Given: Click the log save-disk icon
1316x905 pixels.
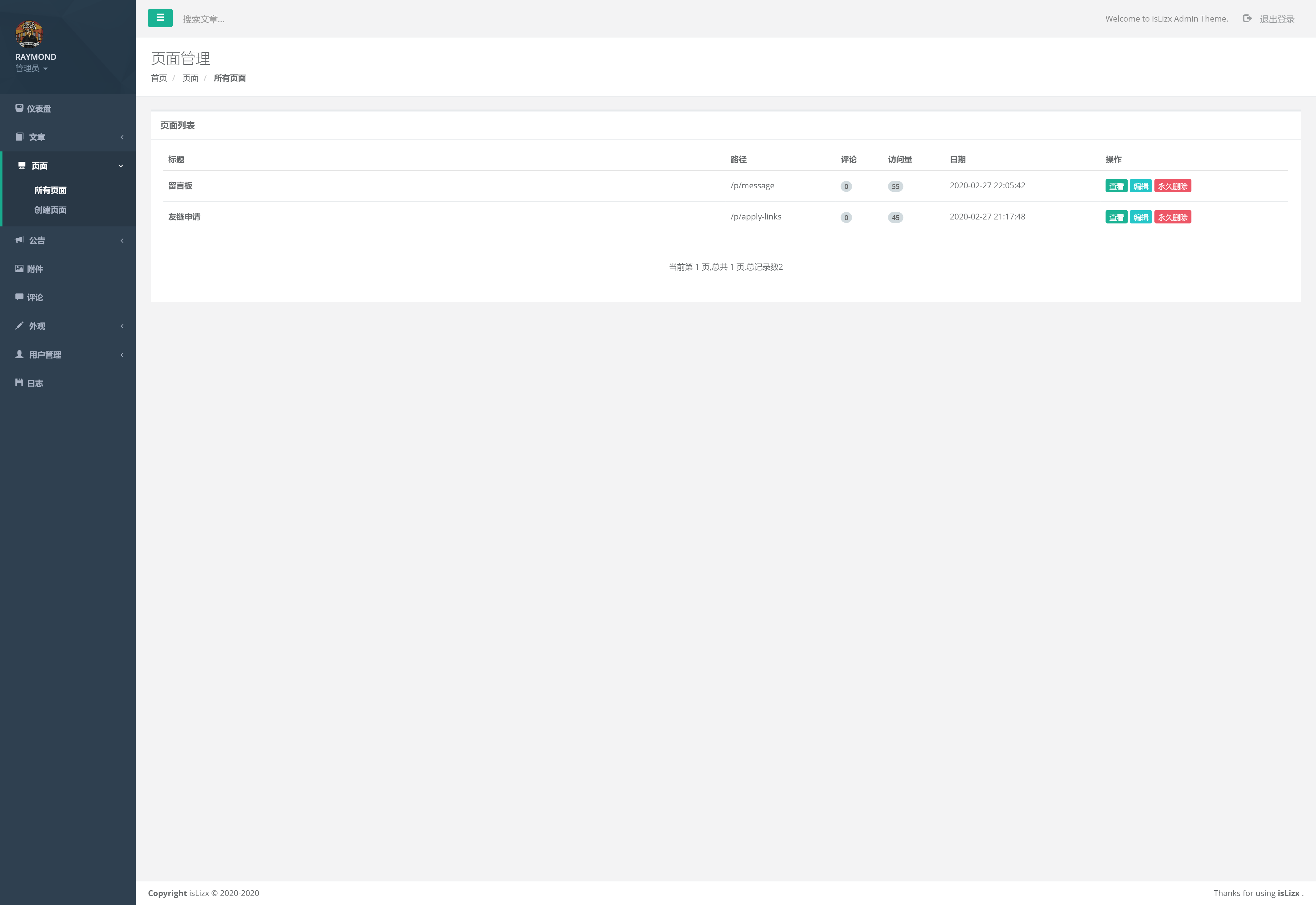Looking at the screenshot, I should coord(19,383).
